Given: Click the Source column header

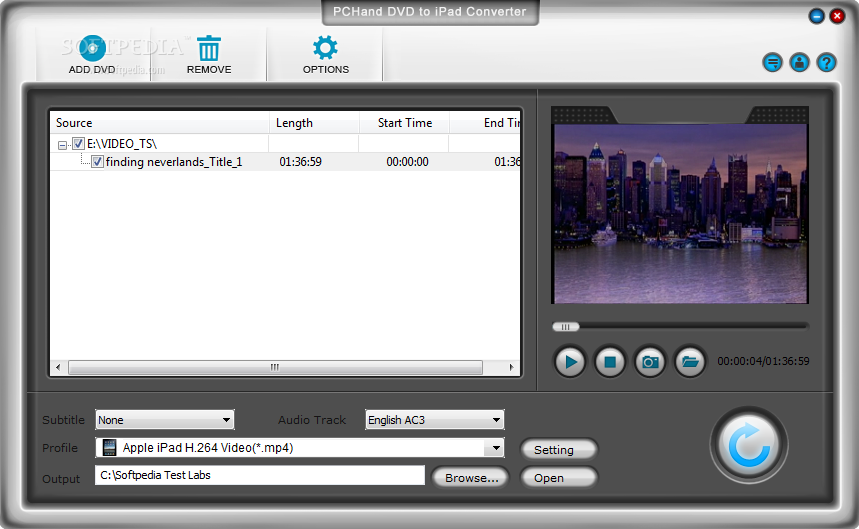Looking at the screenshot, I should (159, 123).
